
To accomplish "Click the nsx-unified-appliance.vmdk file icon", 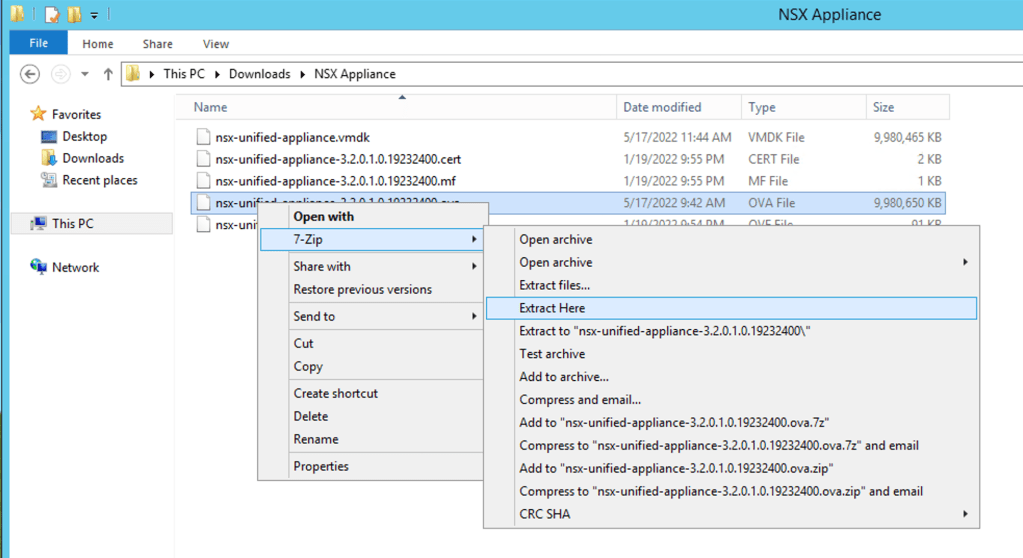I will coord(203,137).
